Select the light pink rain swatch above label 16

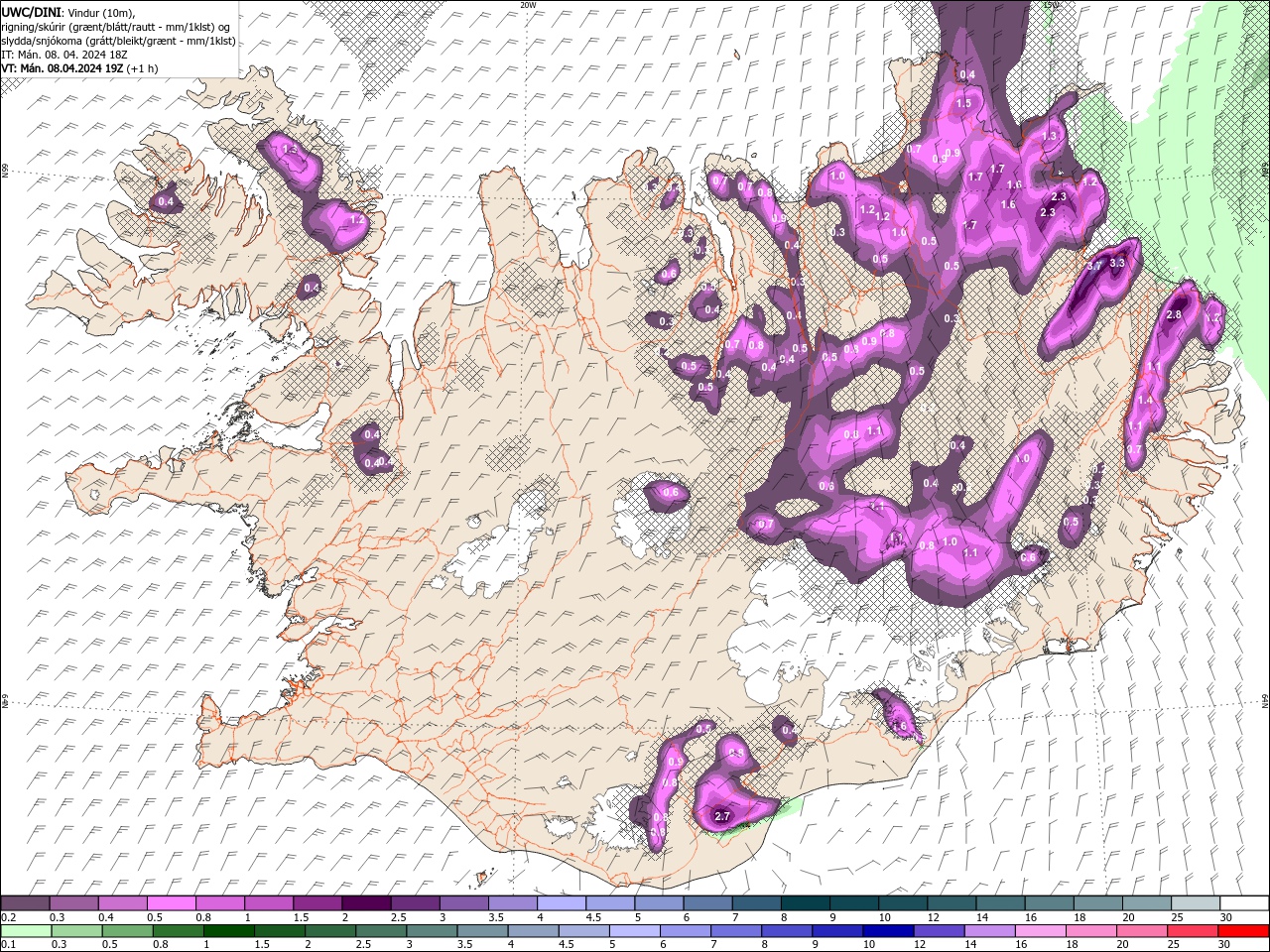coord(1041,931)
